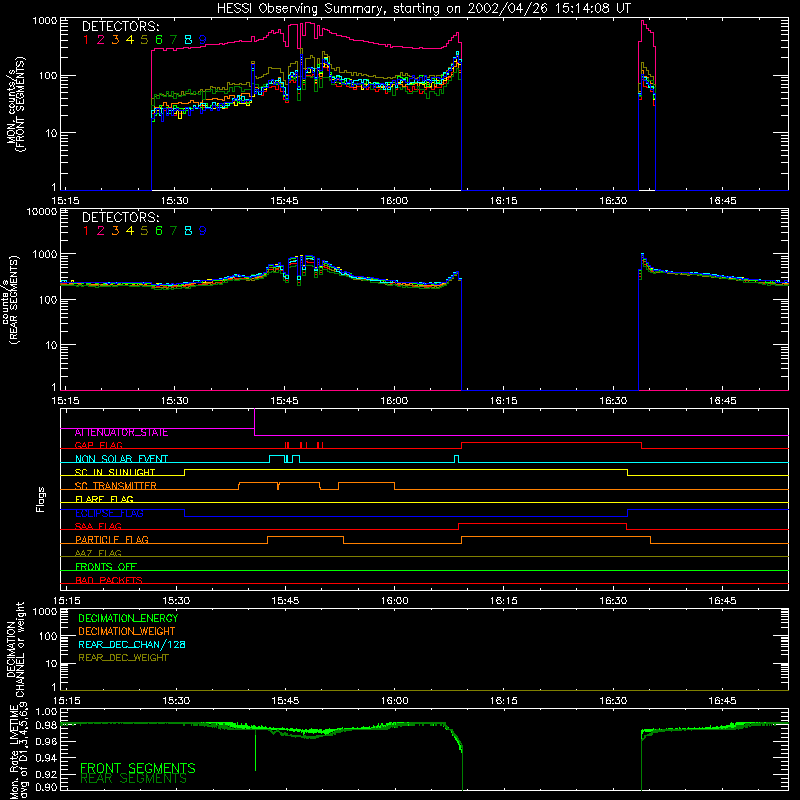The width and height of the screenshot is (800, 800).
Task: Click the 1.00 tick label on livetime axis
Action: pyautogui.click(x=46, y=712)
